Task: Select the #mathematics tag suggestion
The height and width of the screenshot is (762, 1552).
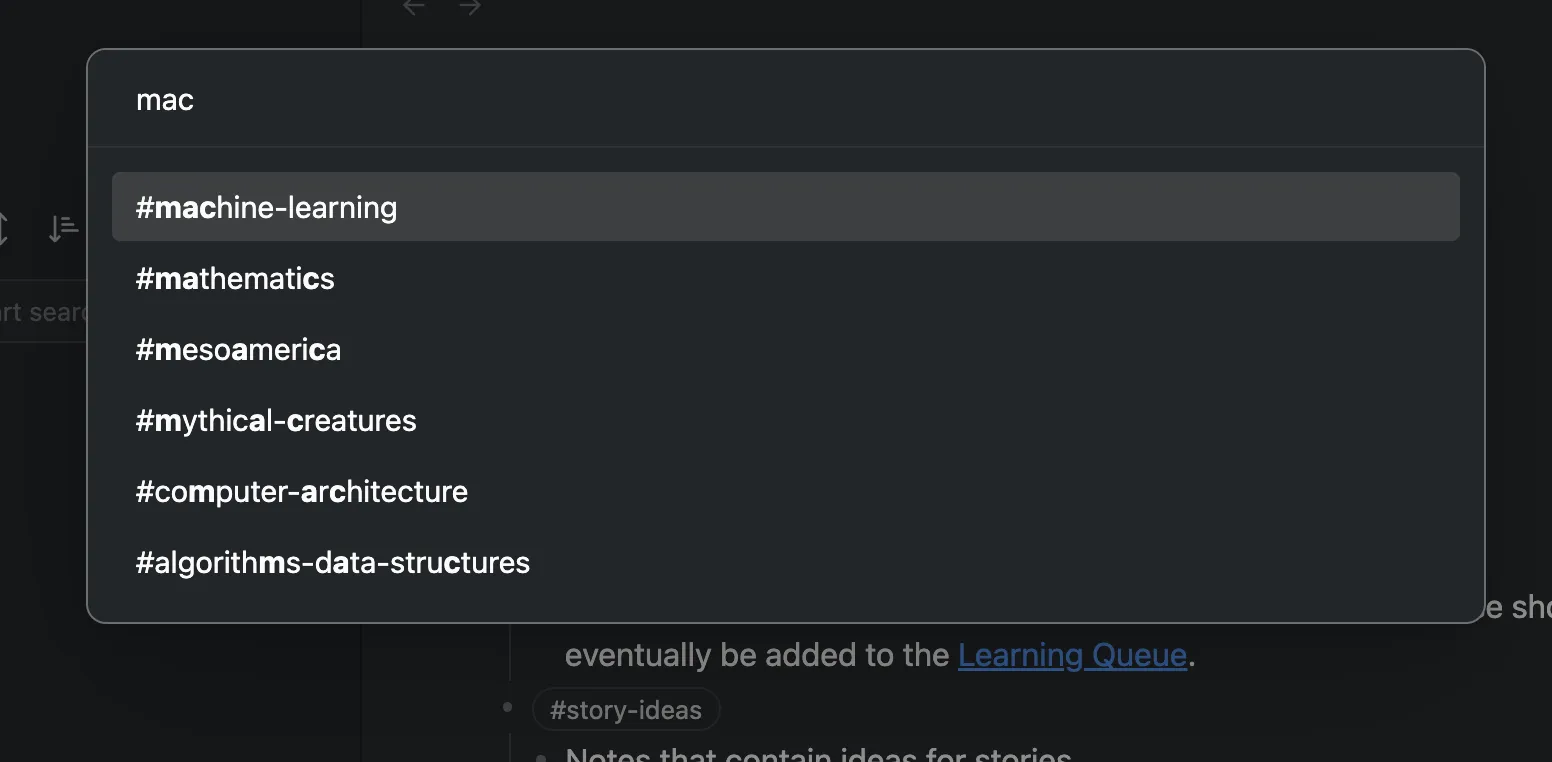Action: pos(234,278)
